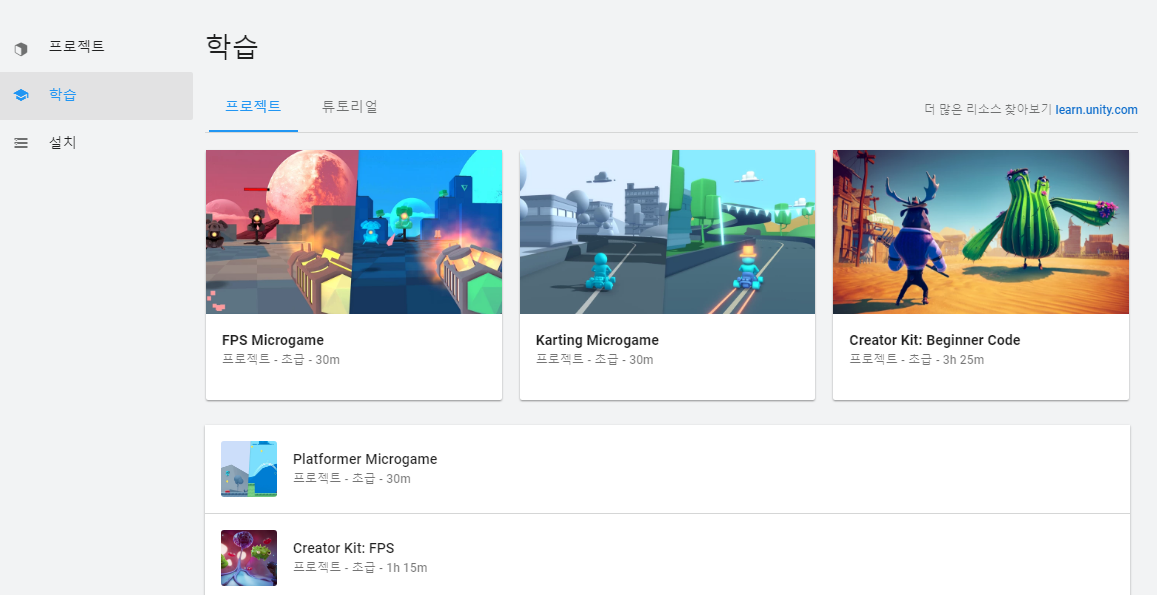Click the '프로젝트 - 초급 - 3h 25m' text

click(916, 360)
